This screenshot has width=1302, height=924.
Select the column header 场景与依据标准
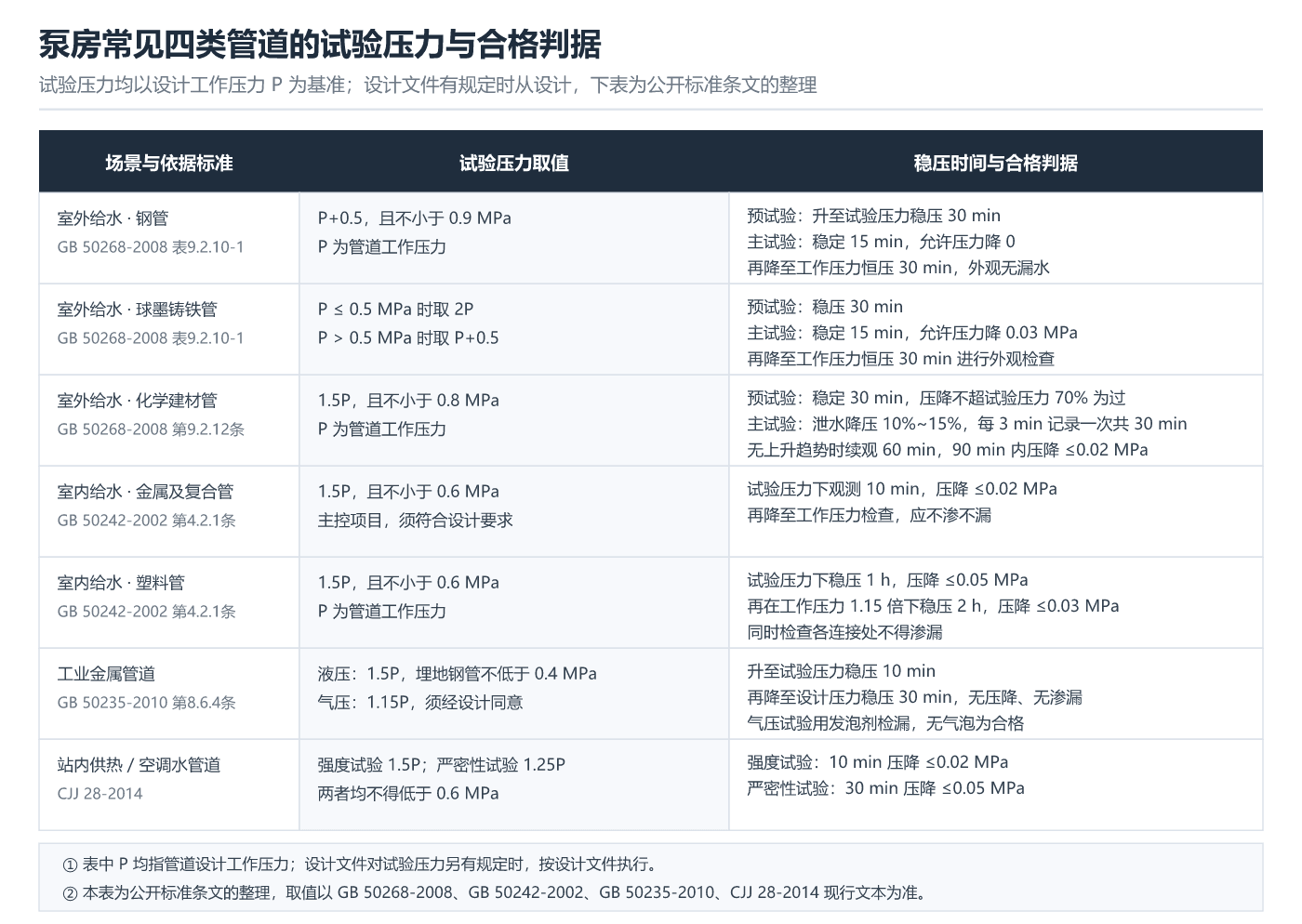(x=168, y=163)
